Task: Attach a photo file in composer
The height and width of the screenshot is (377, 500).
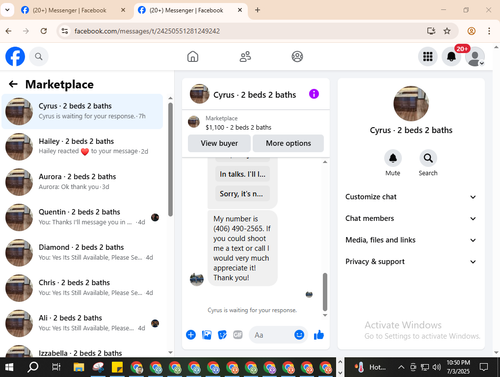Action: coord(207,335)
